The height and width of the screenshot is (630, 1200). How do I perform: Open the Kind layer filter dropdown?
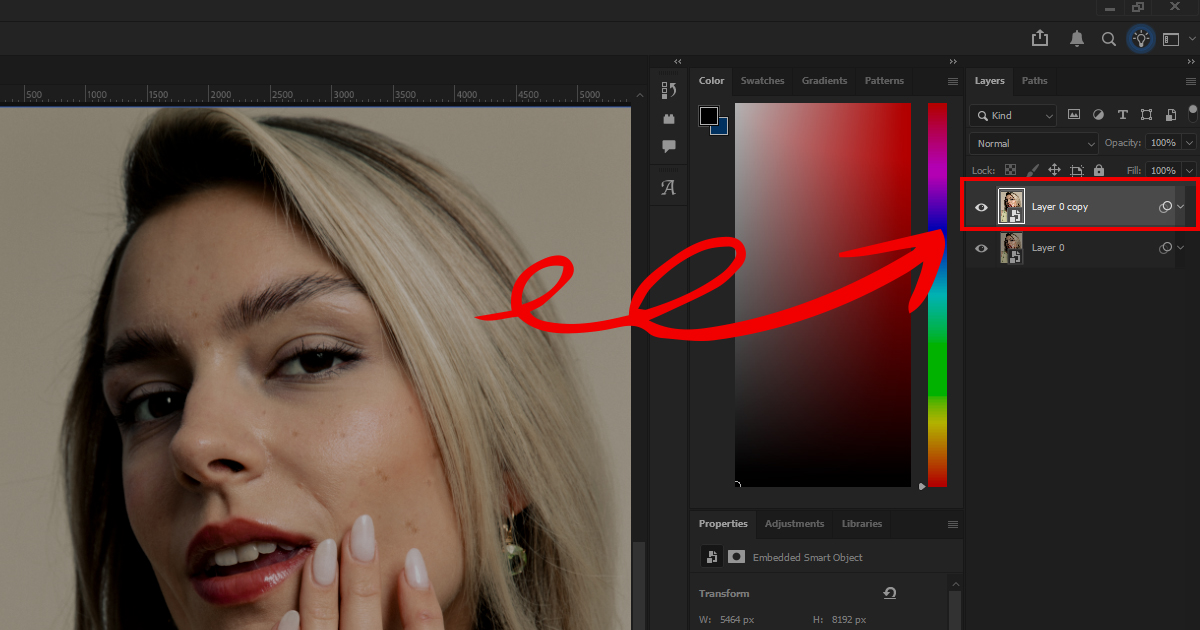pos(1013,116)
